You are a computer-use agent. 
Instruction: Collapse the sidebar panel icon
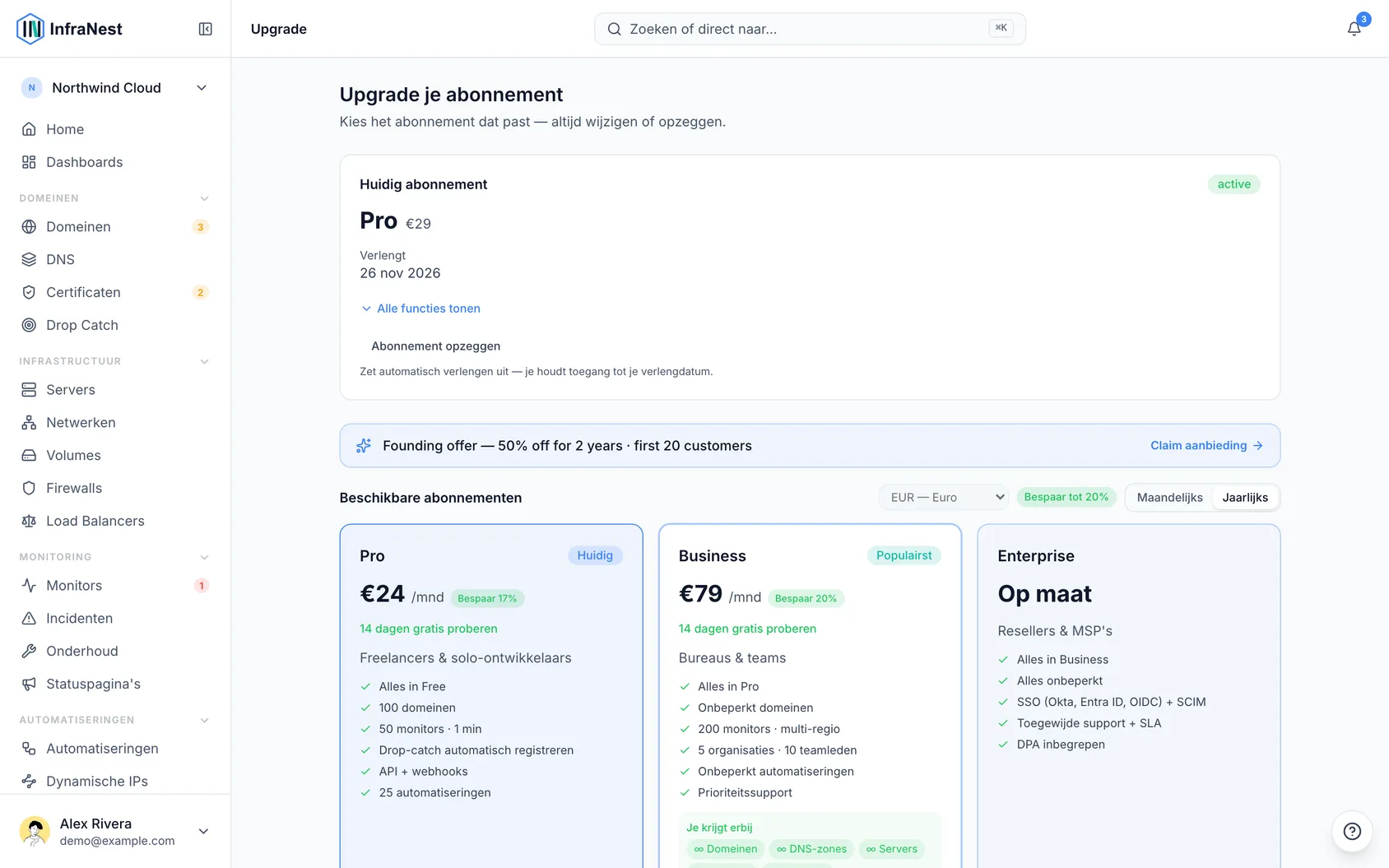[206, 29]
